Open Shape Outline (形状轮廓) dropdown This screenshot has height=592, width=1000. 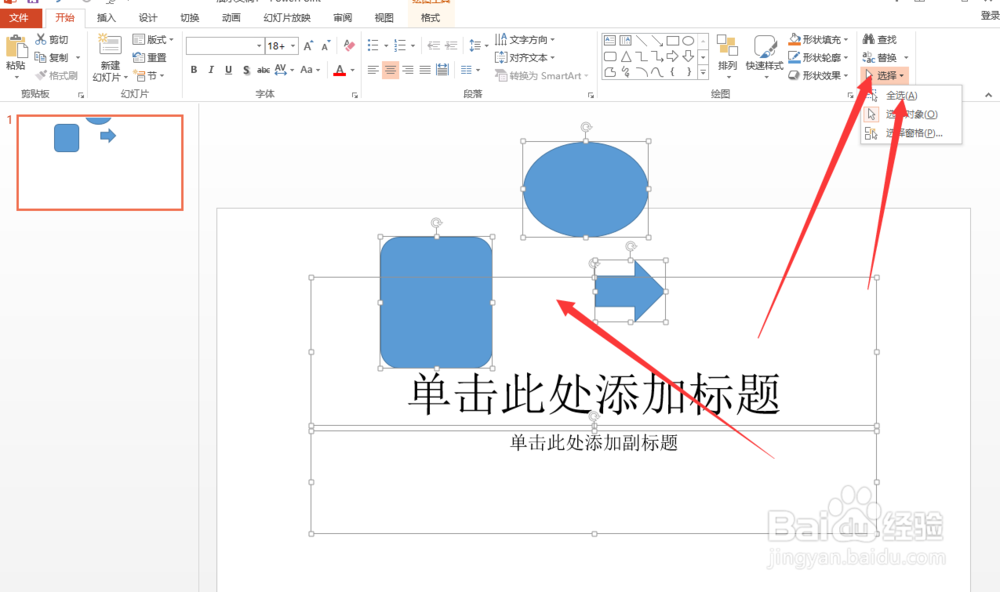(x=818, y=57)
